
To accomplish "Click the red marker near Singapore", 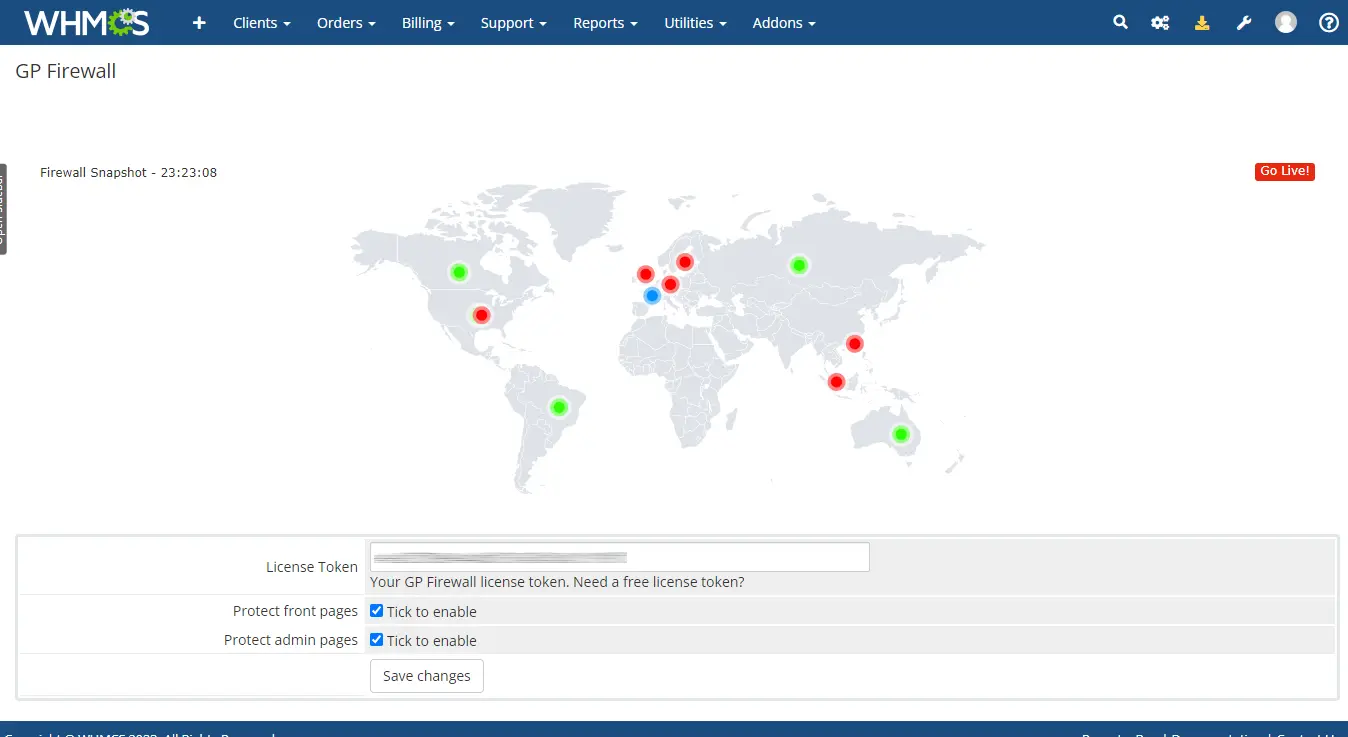I will point(836,381).
